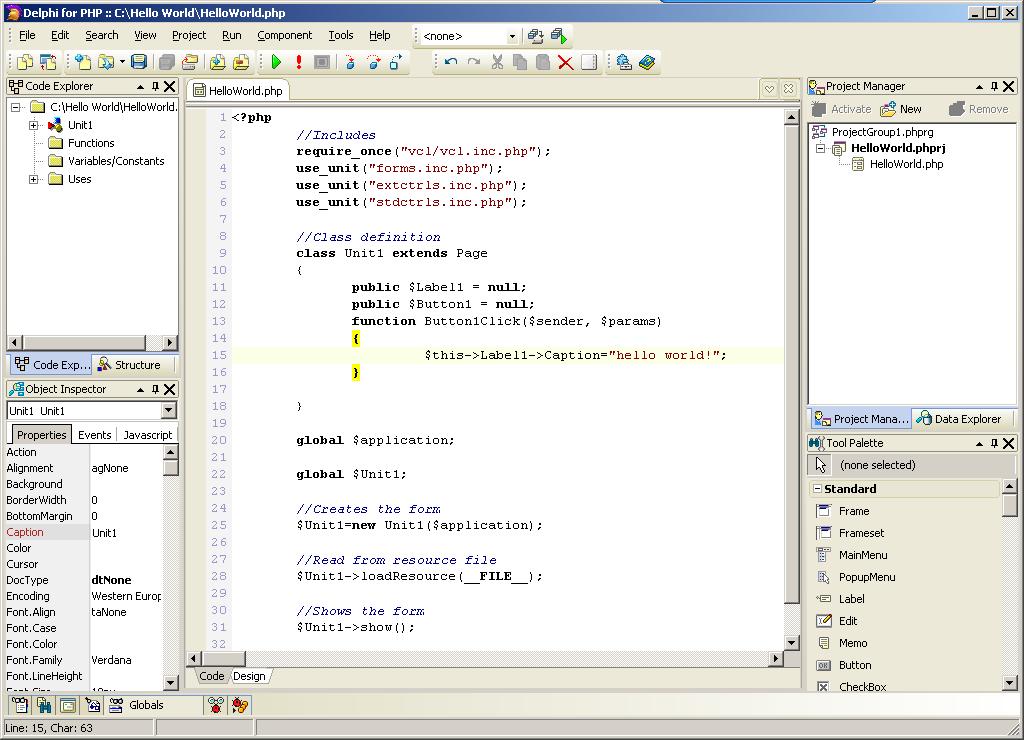Select the Label component in Tool Palette
The image size is (1024, 740).
click(x=852, y=599)
